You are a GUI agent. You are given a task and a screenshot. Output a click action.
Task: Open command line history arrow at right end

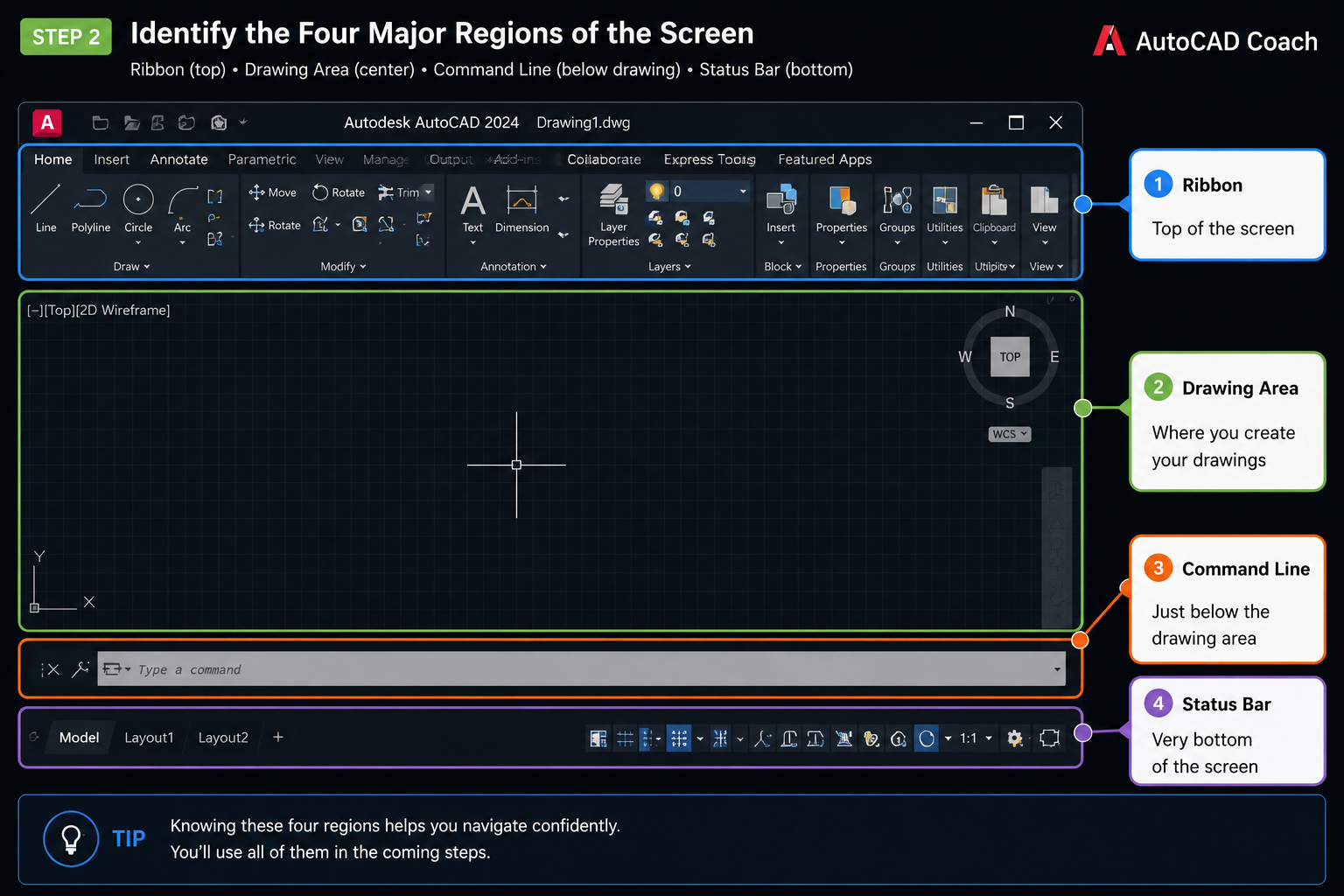click(1057, 669)
